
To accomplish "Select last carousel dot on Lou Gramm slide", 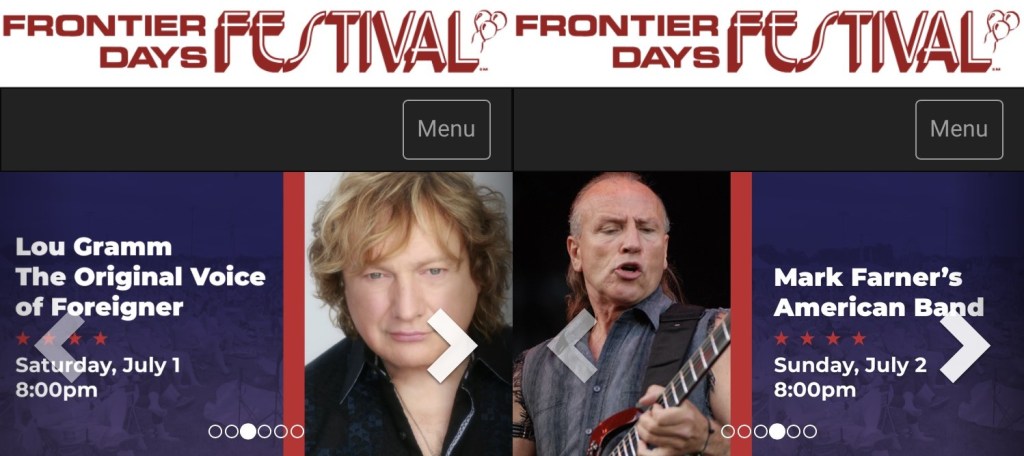I will (297, 431).
